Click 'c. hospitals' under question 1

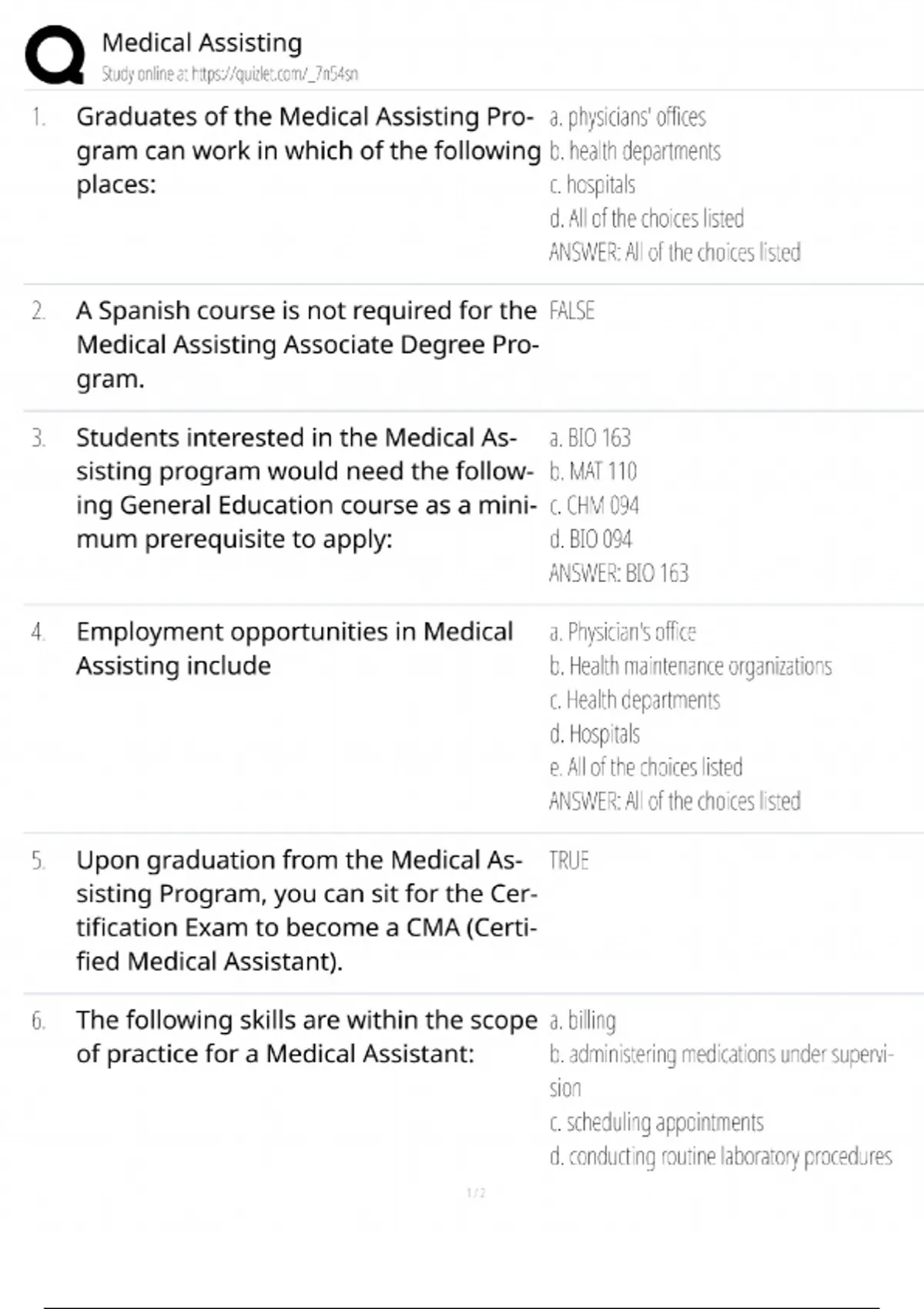592,185
